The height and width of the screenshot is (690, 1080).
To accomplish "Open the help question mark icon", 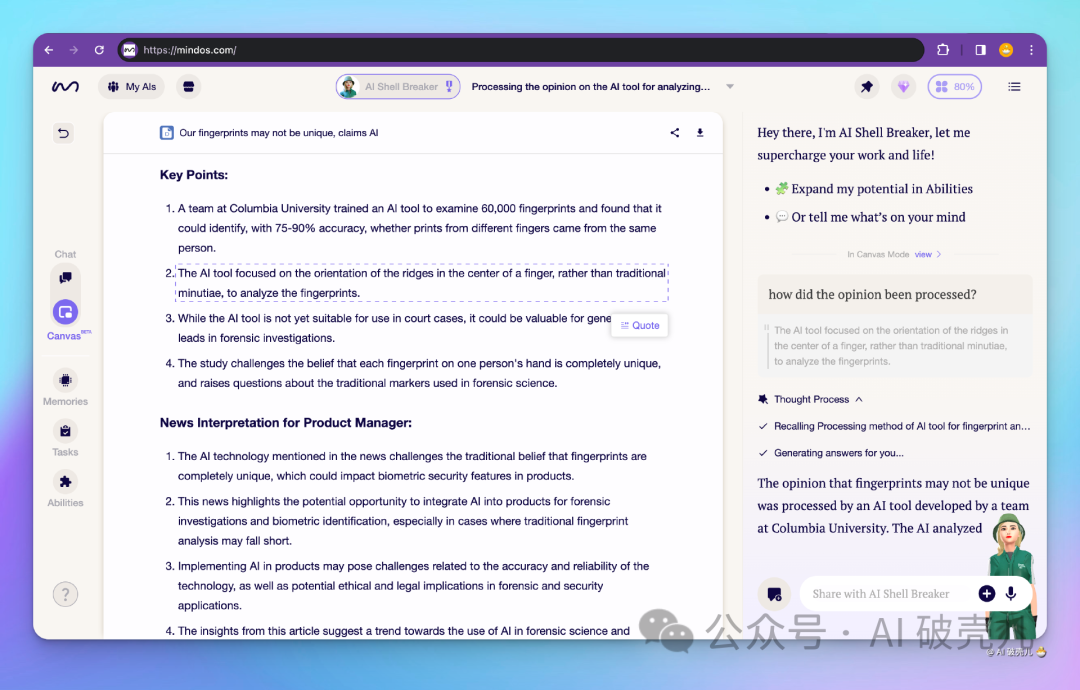I will pos(65,594).
